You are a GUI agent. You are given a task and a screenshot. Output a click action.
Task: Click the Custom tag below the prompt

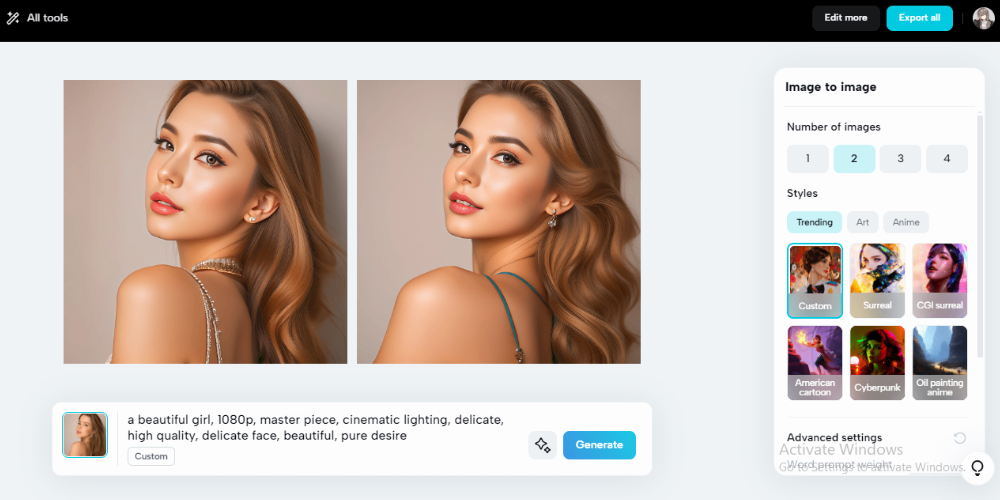pos(151,457)
